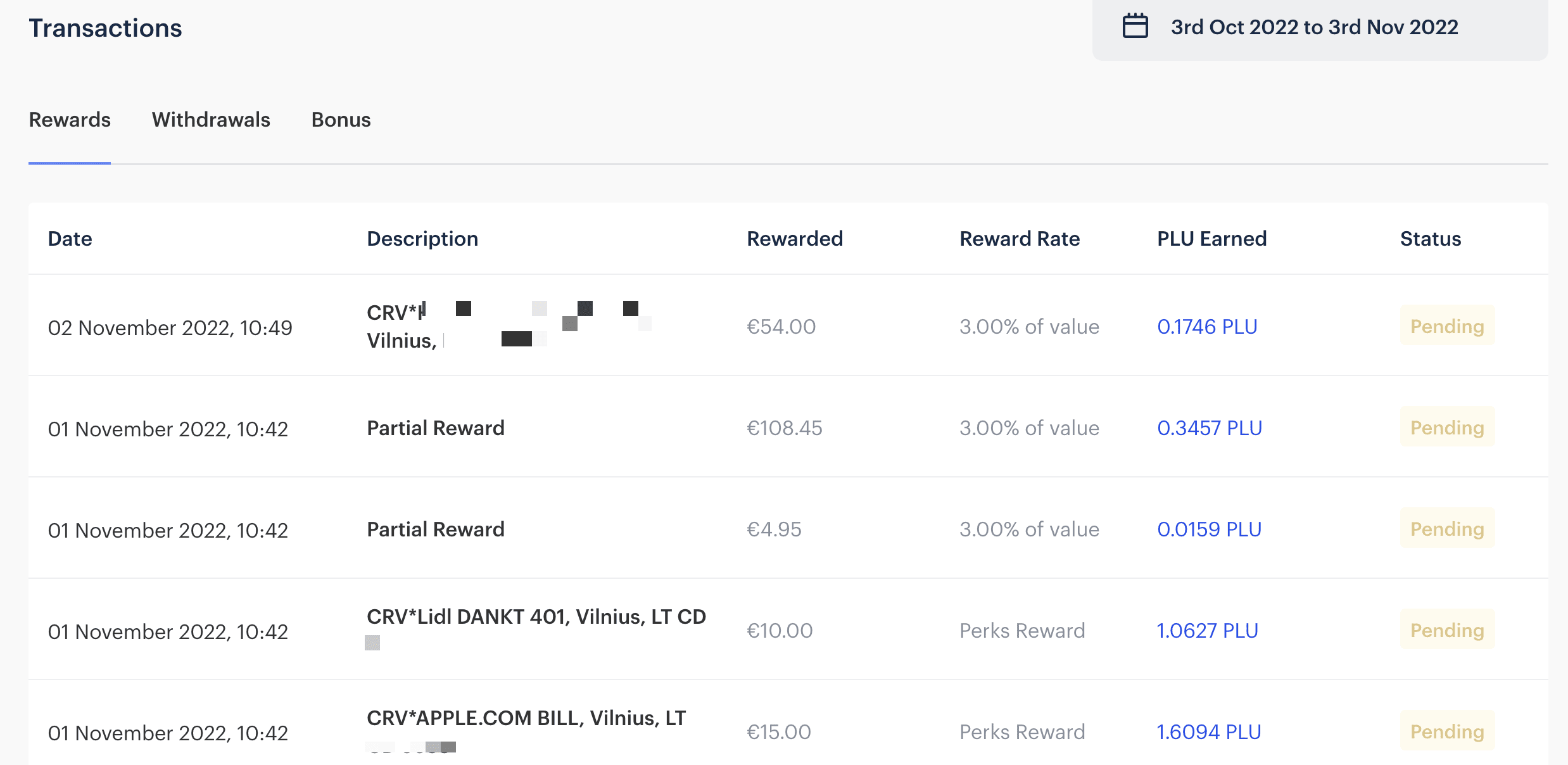Select the CRV*Lidl DANKT 401 transaction description
This screenshot has height=765, width=1568.
(x=536, y=617)
